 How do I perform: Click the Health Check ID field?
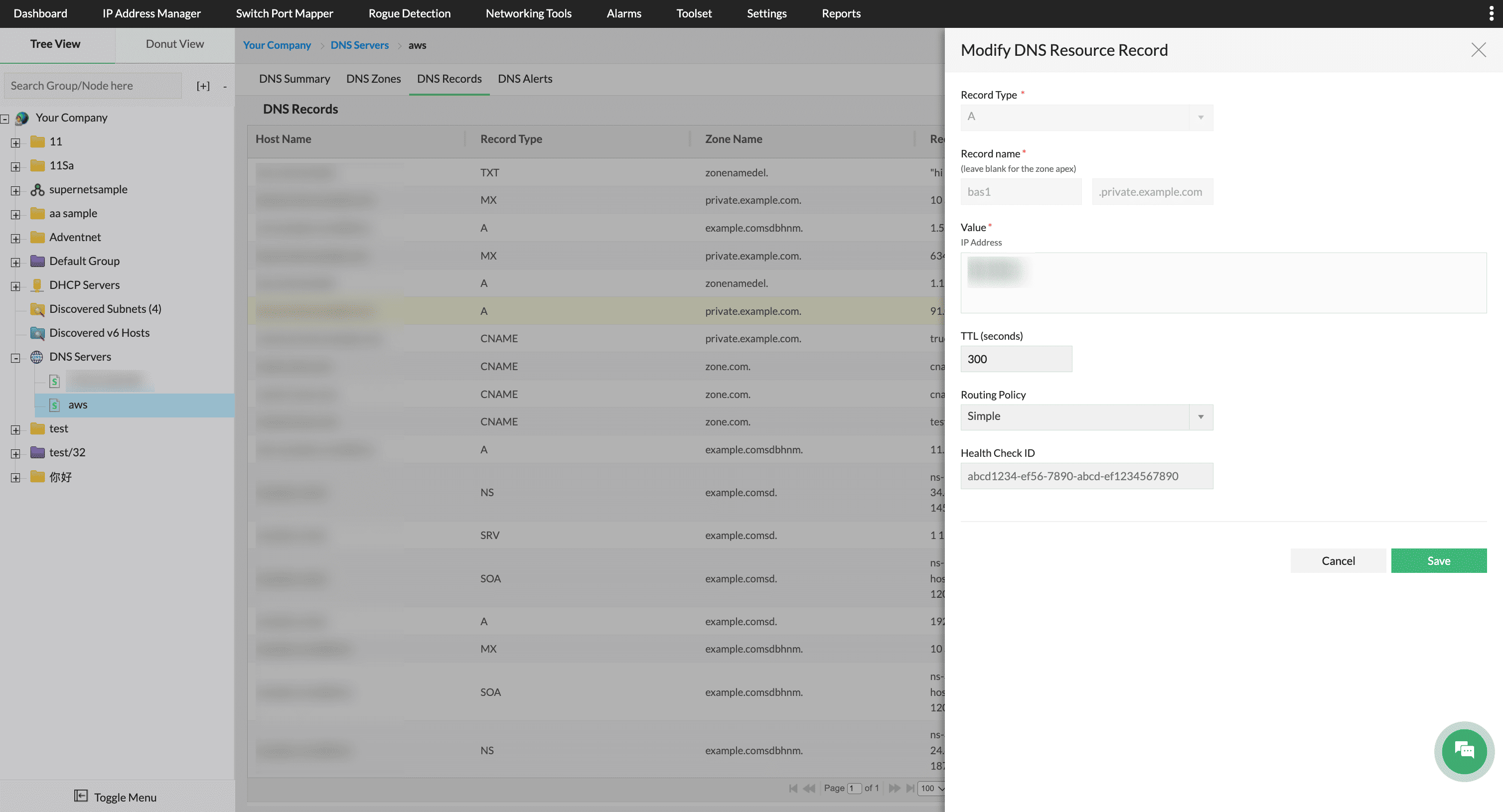point(1086,476)
